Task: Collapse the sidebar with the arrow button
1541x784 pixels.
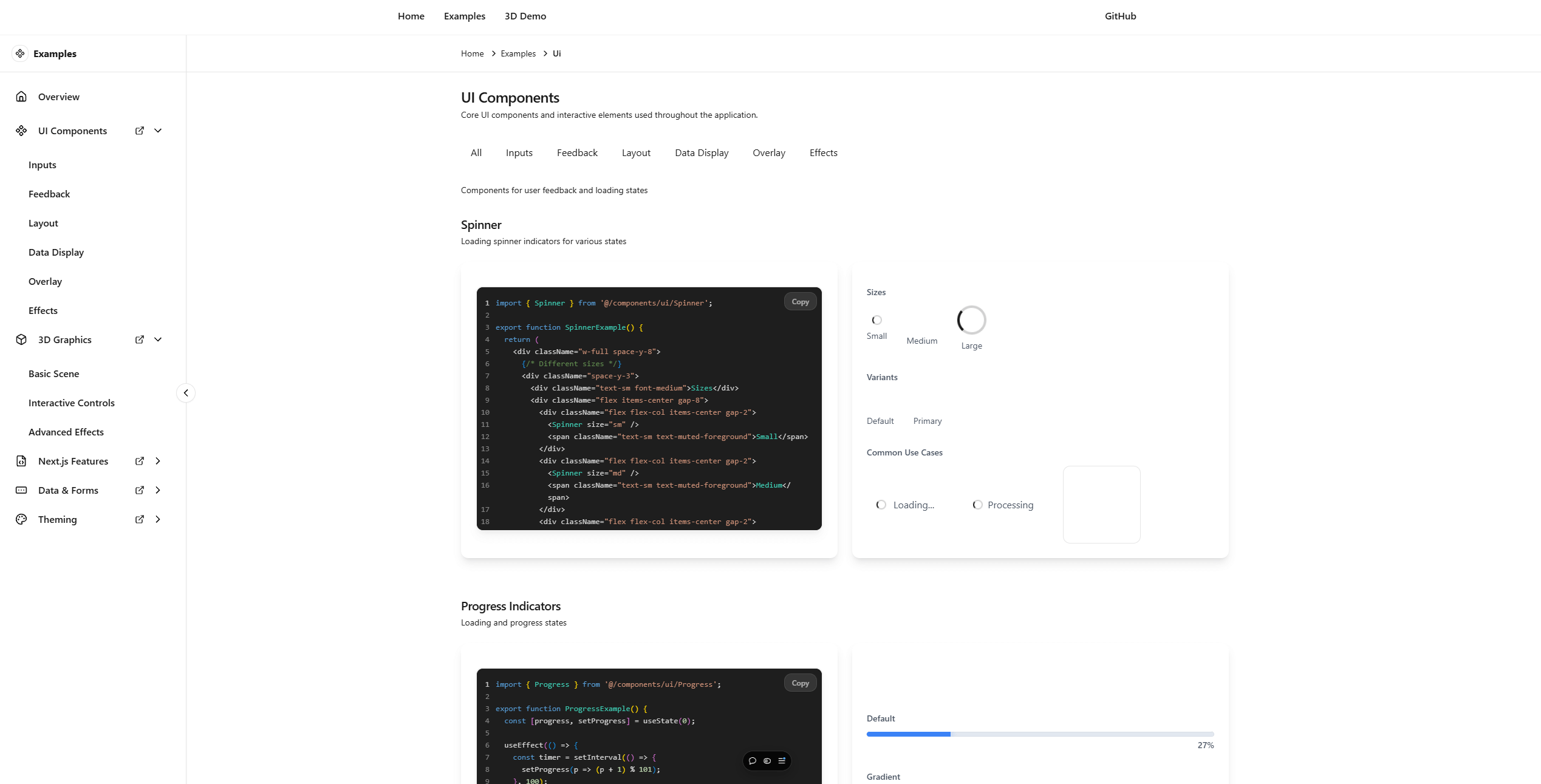Action: pos(185,392)
